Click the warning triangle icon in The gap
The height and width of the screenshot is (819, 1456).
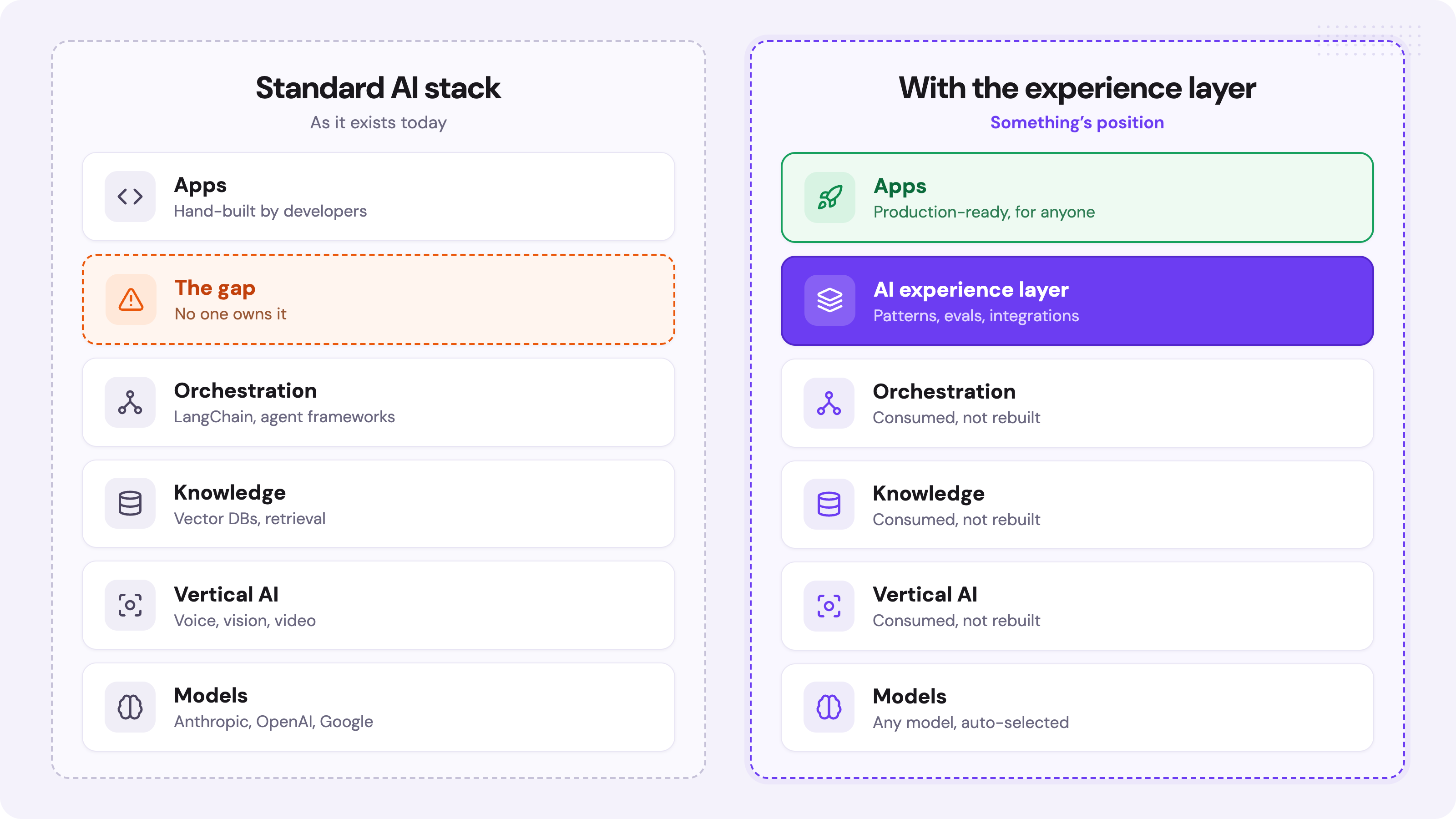131,299
